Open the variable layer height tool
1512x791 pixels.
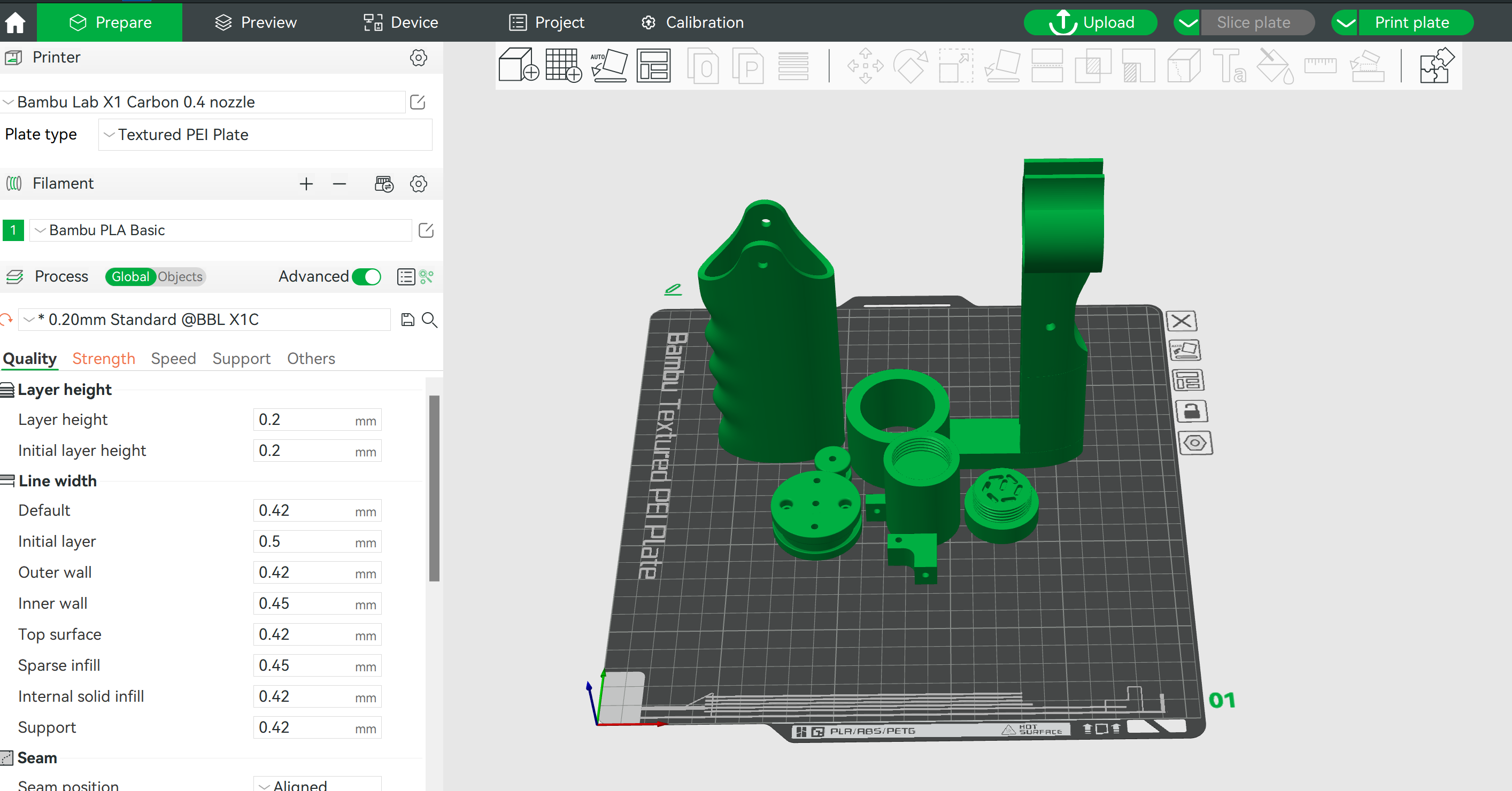point(793,66)
